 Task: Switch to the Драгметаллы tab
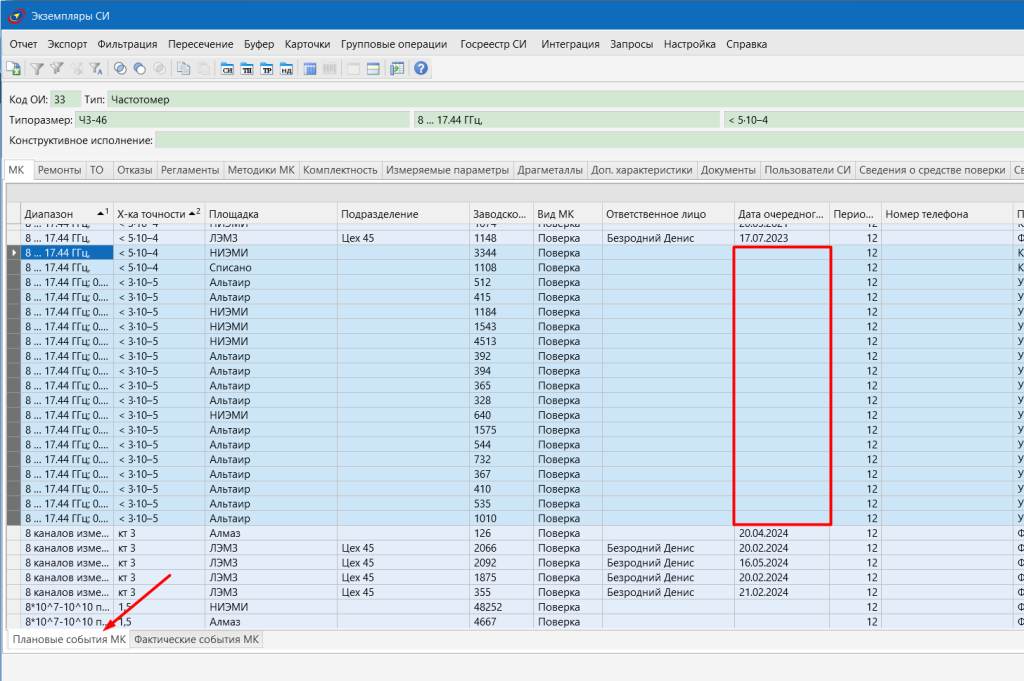[550, 170]
